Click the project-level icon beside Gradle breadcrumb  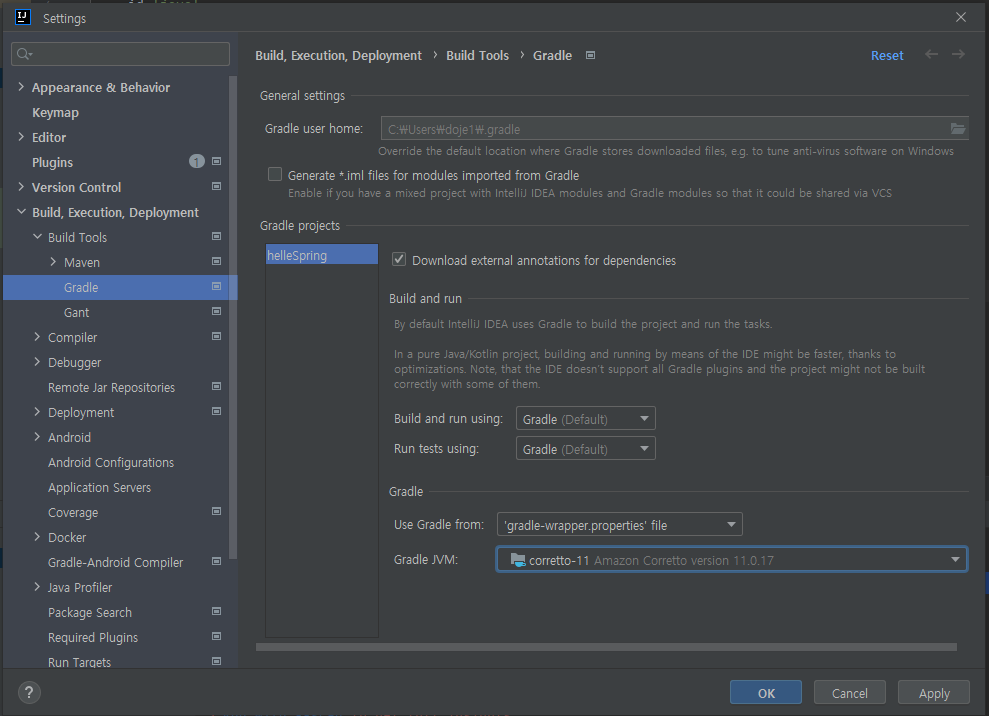[x=590, y=56]
